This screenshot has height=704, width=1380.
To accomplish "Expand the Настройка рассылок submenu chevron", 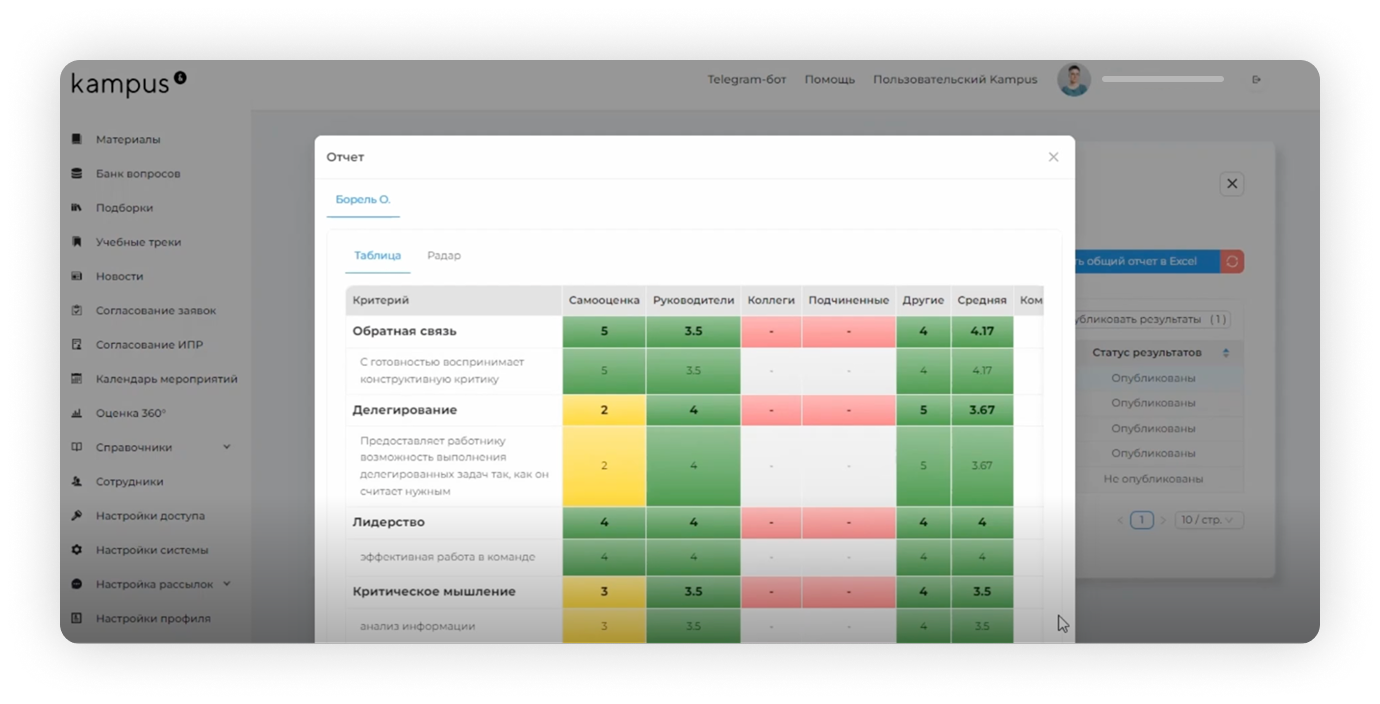I will point(227,584).
